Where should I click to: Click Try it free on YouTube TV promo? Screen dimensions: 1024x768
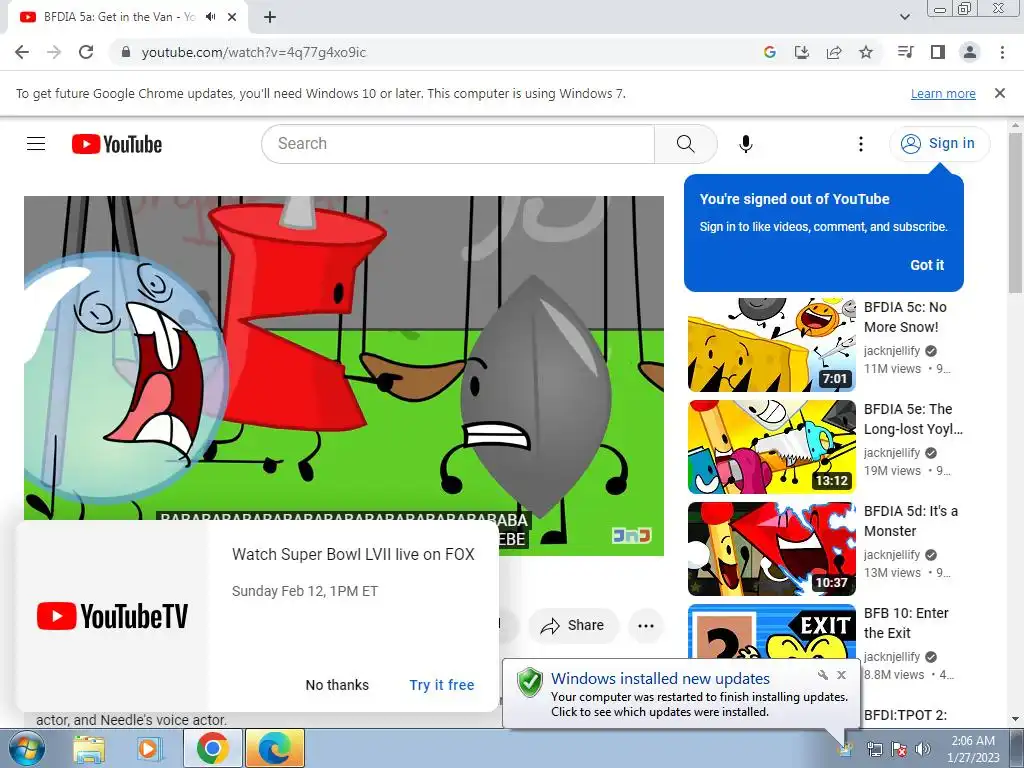441,685
